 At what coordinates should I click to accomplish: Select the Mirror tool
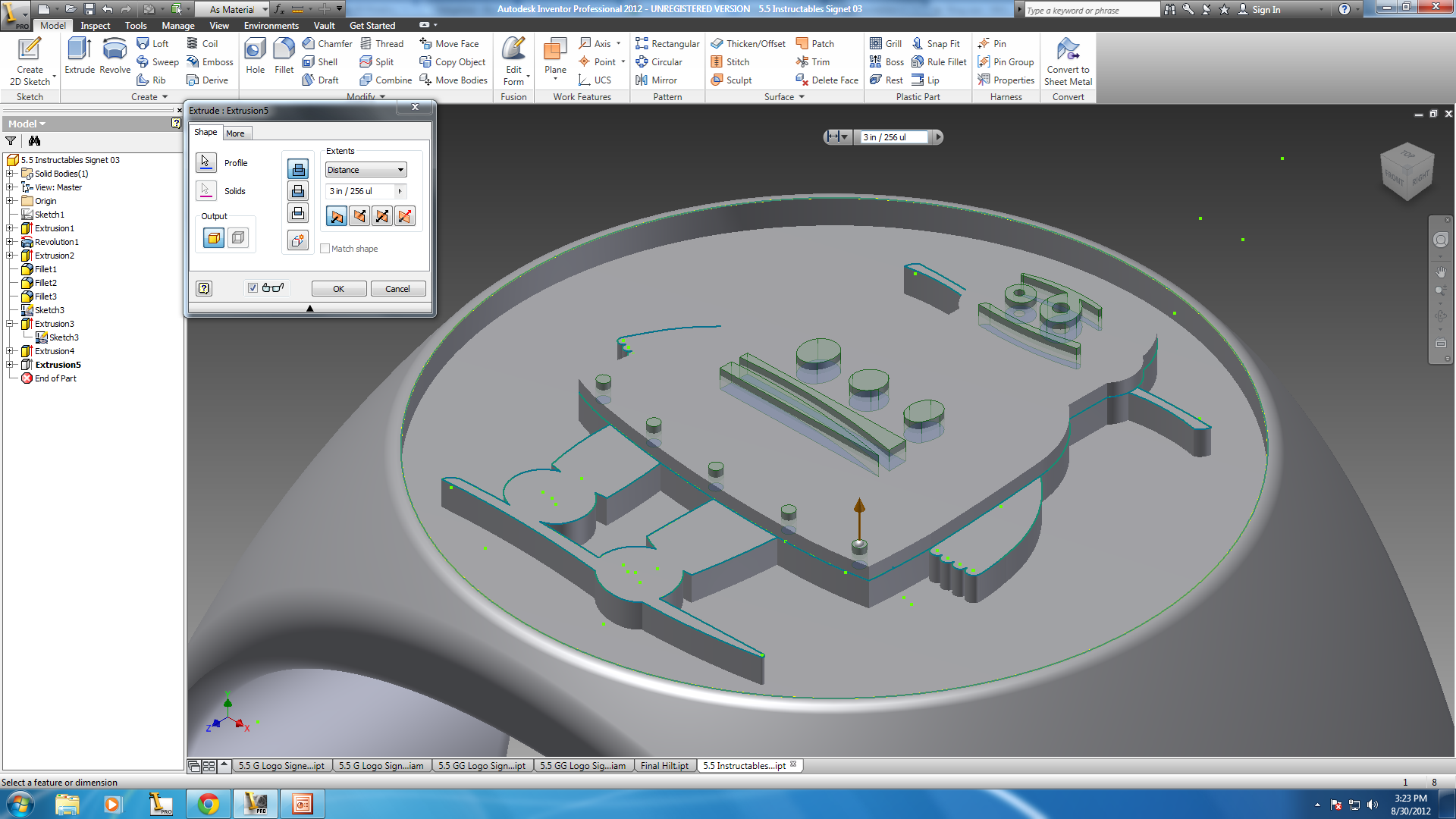pos(656,80)
